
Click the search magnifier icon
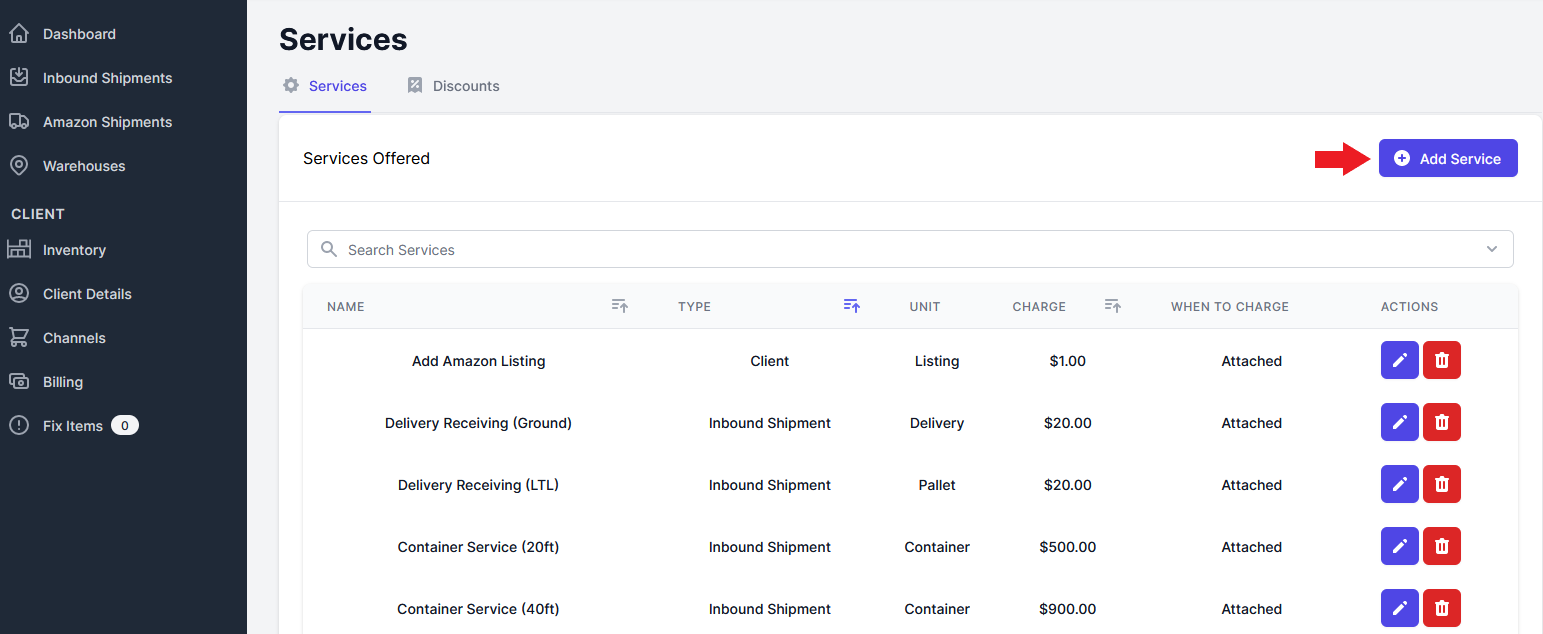point(329,249)
